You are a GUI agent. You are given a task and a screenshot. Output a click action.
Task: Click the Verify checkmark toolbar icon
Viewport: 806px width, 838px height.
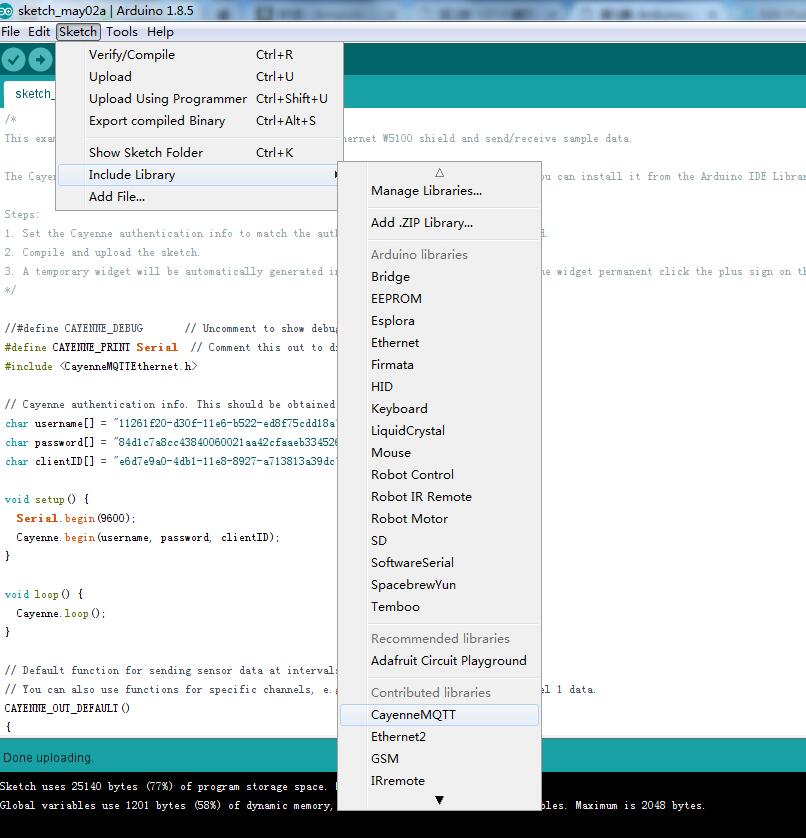tap(13, 59)
